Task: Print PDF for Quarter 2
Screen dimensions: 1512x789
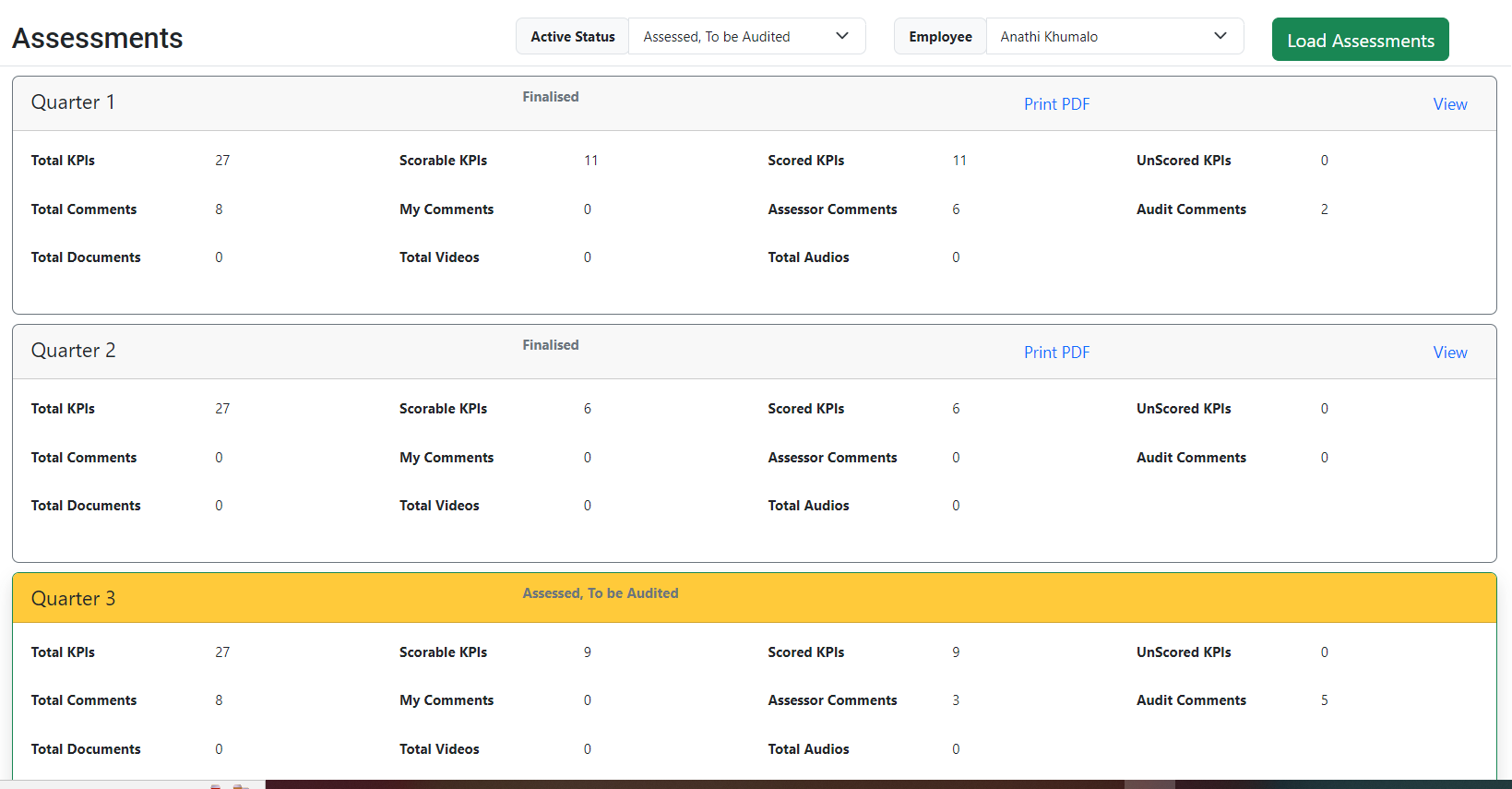Action: [x=1056, y=353]
